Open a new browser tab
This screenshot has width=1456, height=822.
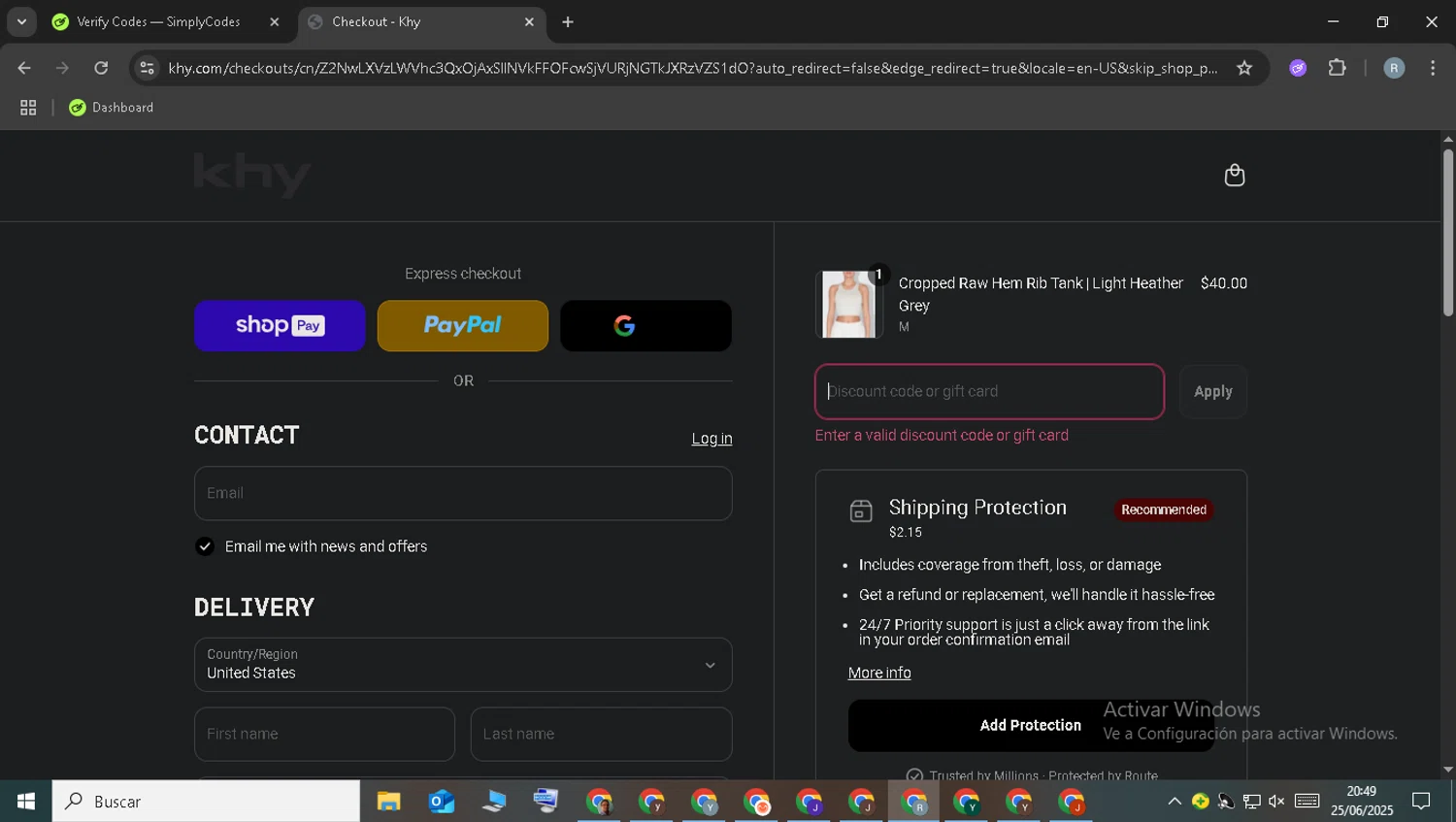coord(568,21)
